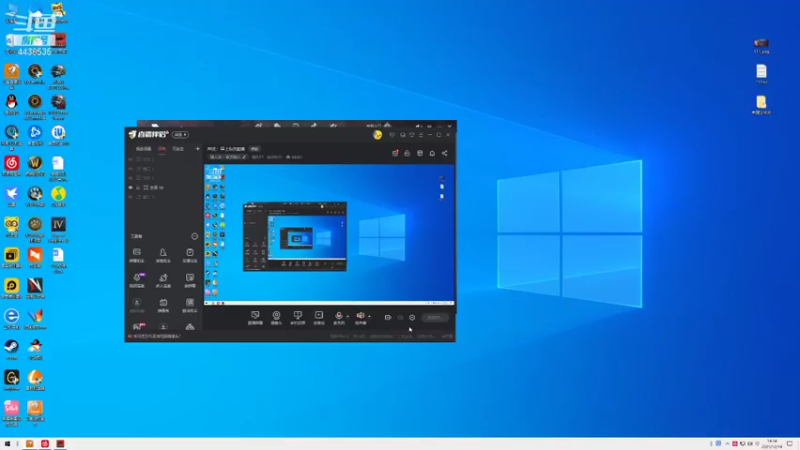800x450 pixels.
Task: Toggle eye icon on the topmost source row
Action: click(x=131, y=159)
